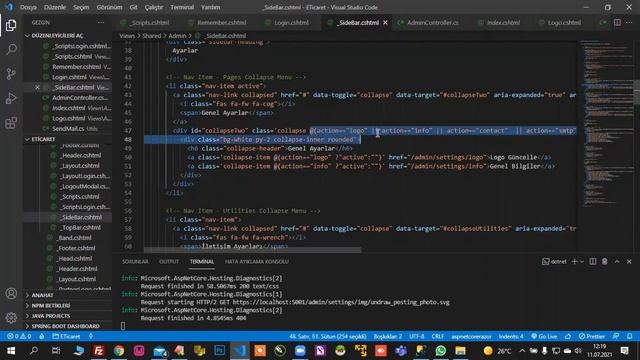Open SendMail.cs in open editors
This screenshot has height=360, width=640.
click(69, 129)
